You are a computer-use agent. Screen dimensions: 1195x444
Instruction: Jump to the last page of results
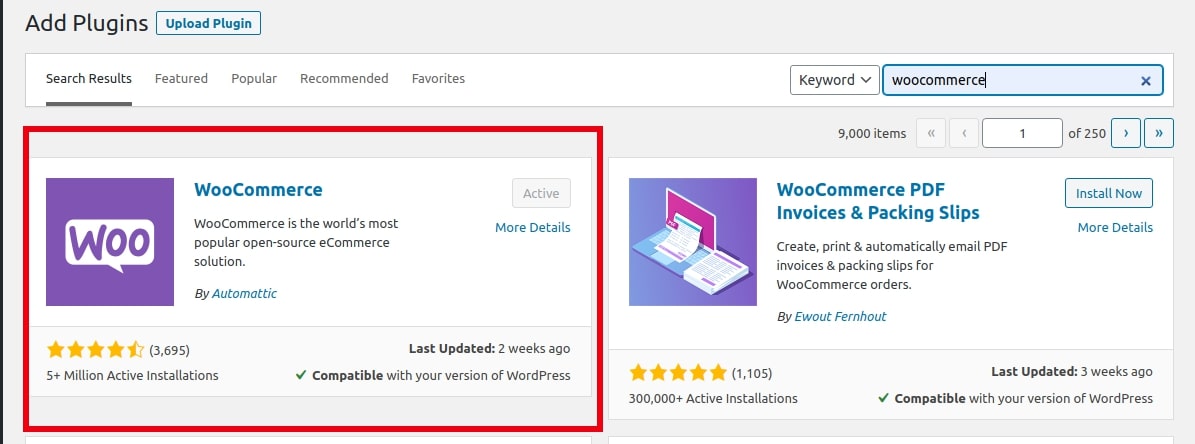pyautogui.click(x=1159, y=133)
